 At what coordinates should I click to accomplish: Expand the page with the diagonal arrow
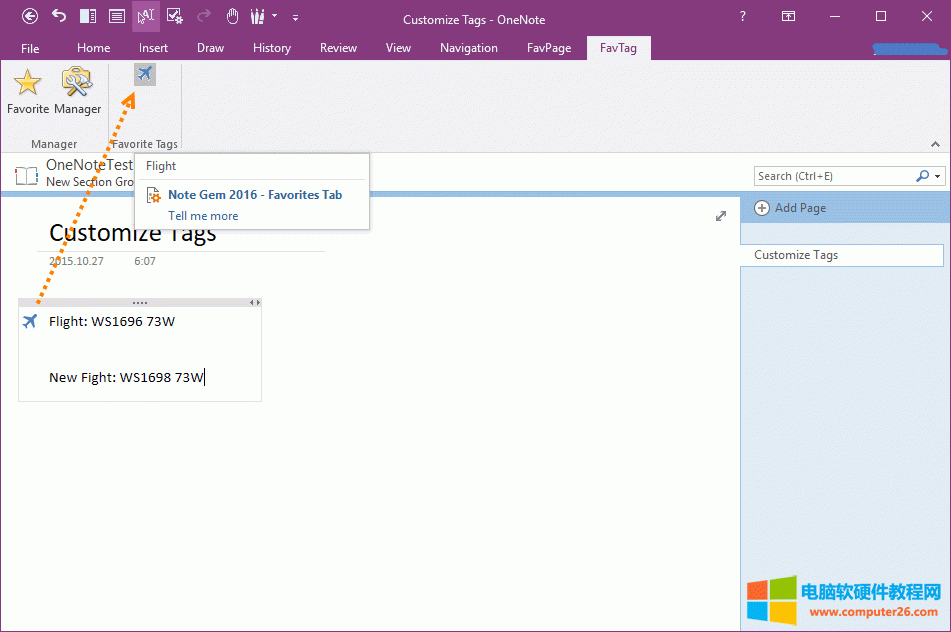(721, 216)
